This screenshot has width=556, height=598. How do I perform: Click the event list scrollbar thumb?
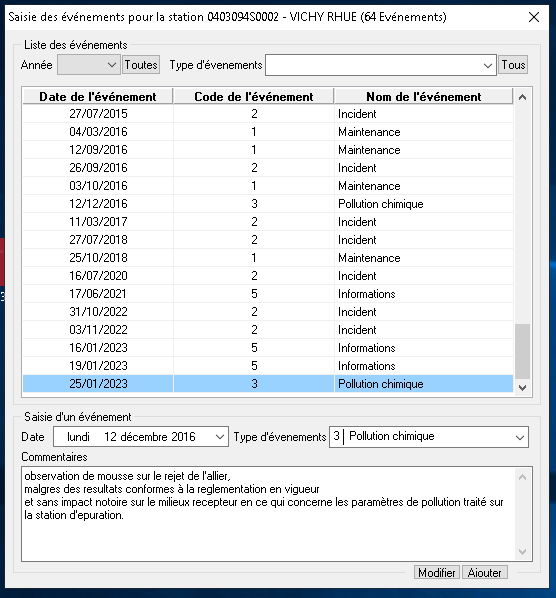[522, 351]
